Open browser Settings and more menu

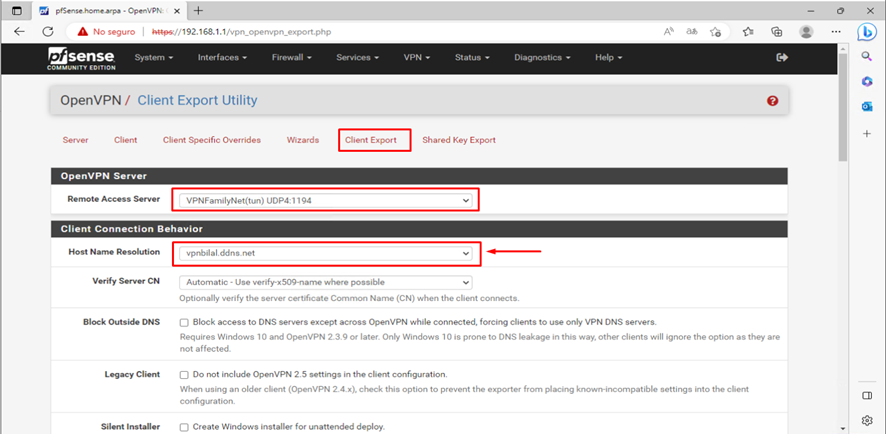[837, 32]
